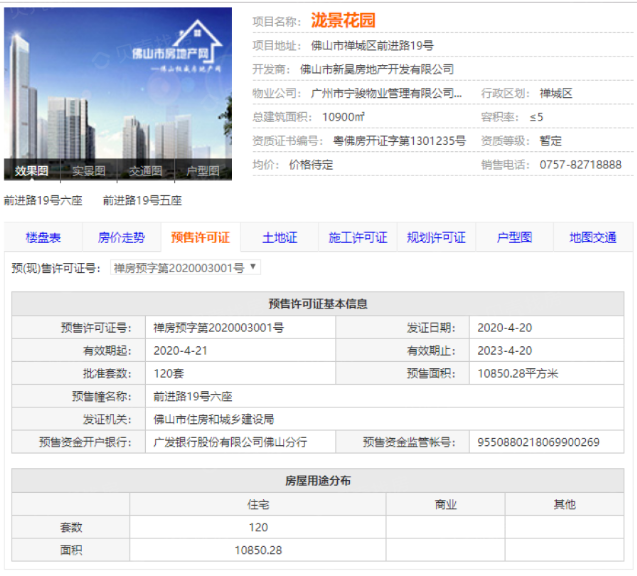Image resolution: width=637 pixels, height=576 pixels.
Task: Switch photo view to 实景图
Action: coord(89,171)
